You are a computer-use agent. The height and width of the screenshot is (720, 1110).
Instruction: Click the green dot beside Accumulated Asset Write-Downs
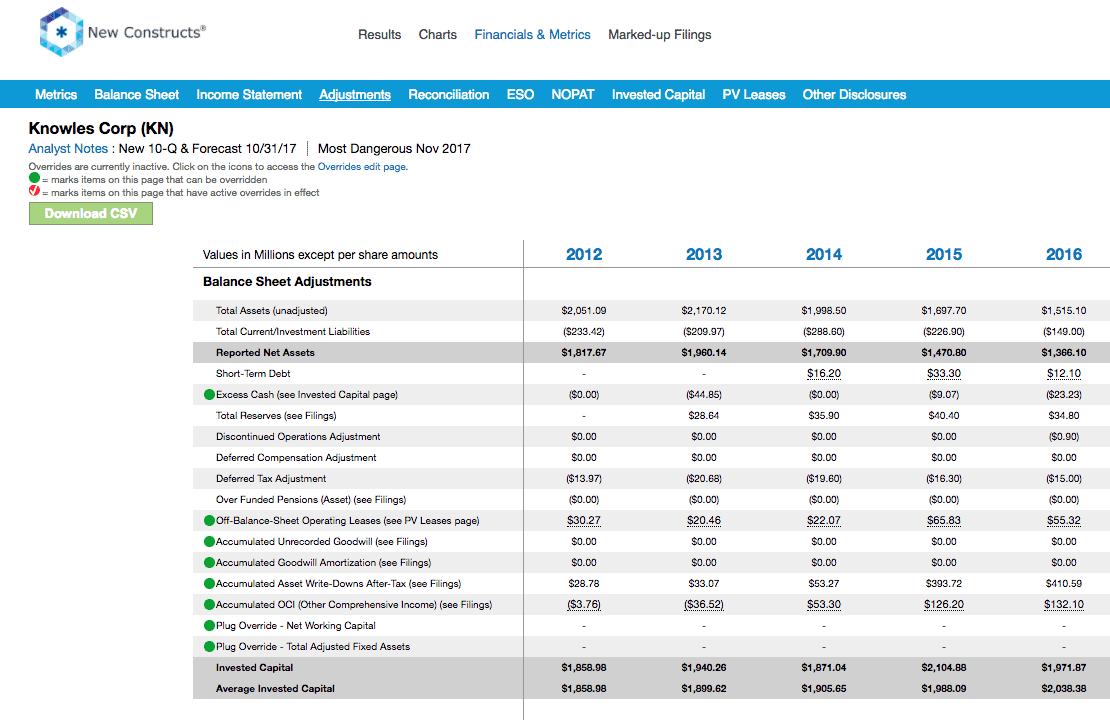click(209, 584)
